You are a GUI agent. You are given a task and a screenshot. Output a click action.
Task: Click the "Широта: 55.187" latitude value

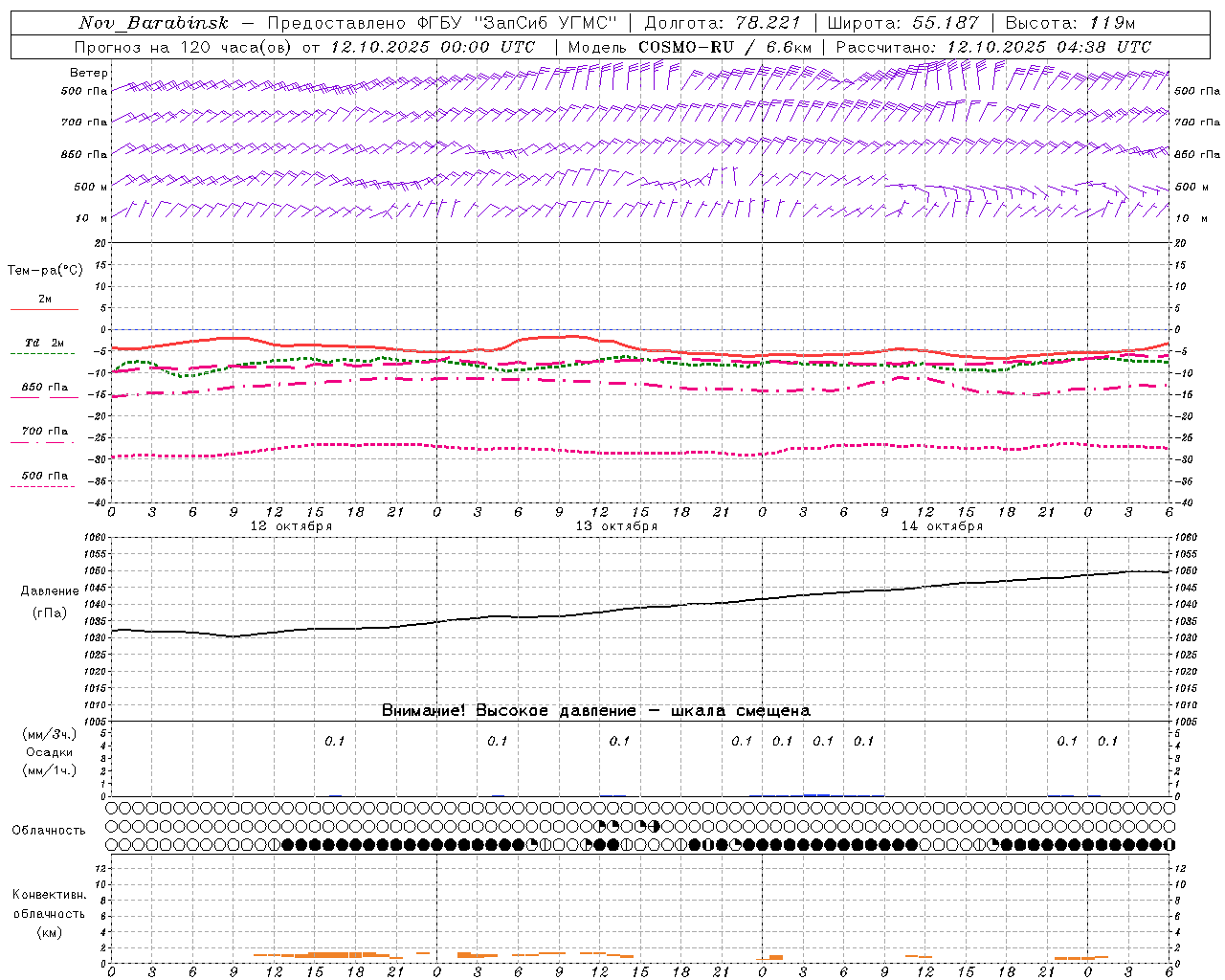[903, 23]
